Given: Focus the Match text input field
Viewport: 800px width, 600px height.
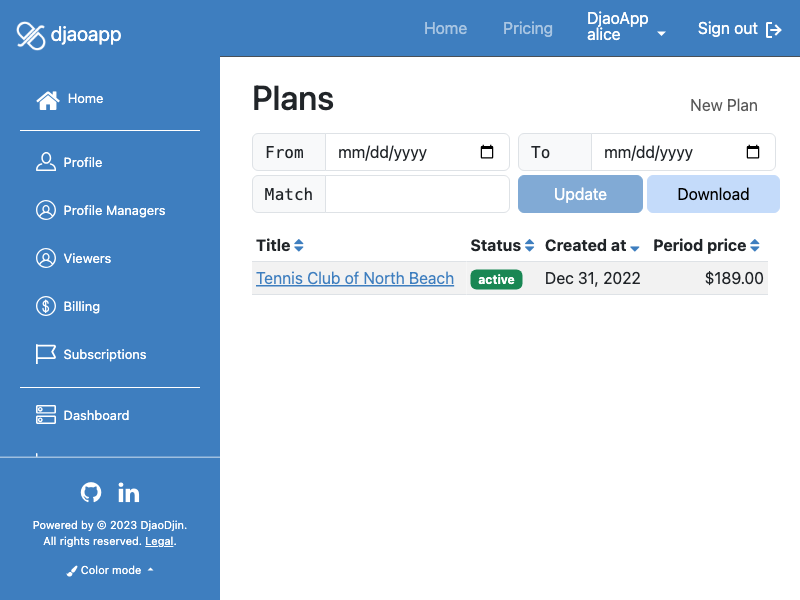Looking at the screenshot, I should click(417, 194).
